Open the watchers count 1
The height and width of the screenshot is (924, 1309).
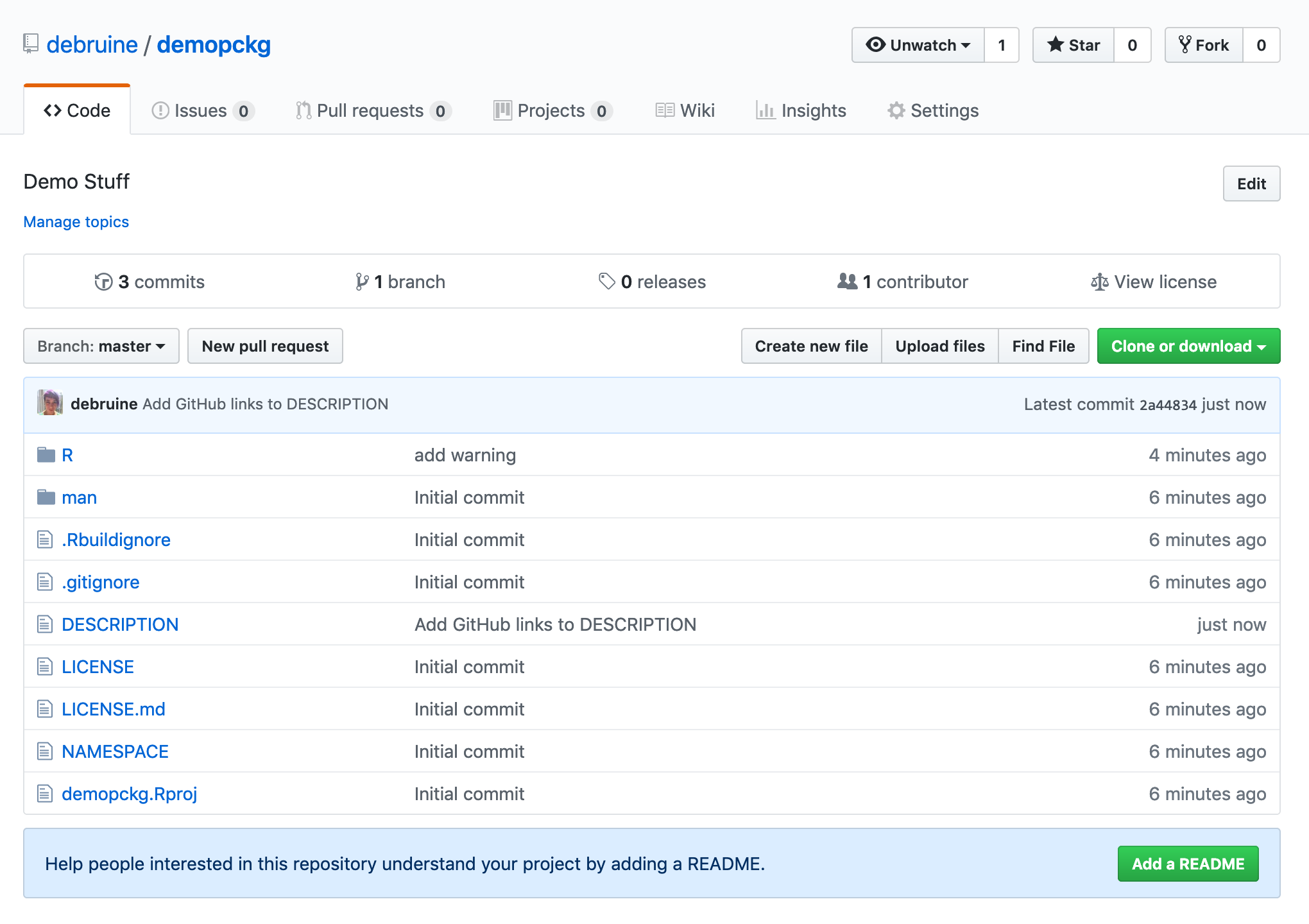point(1002,45)
